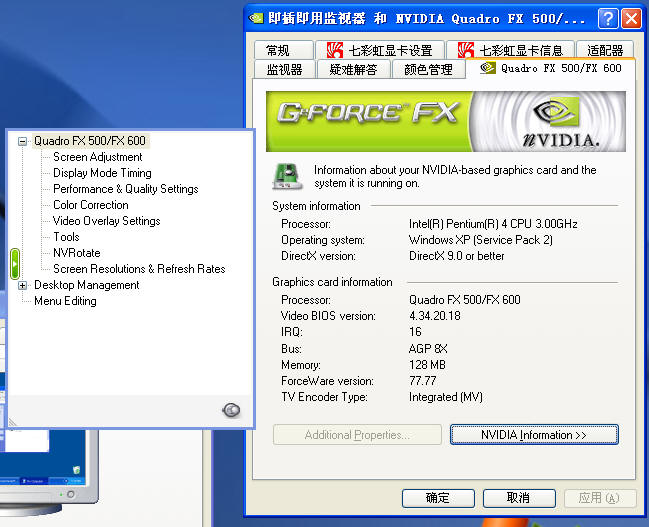Image resolution: width=649 pixels, height=527 pixels.
Task: Click the green slide-out panel handle
Action: point(15,264)
